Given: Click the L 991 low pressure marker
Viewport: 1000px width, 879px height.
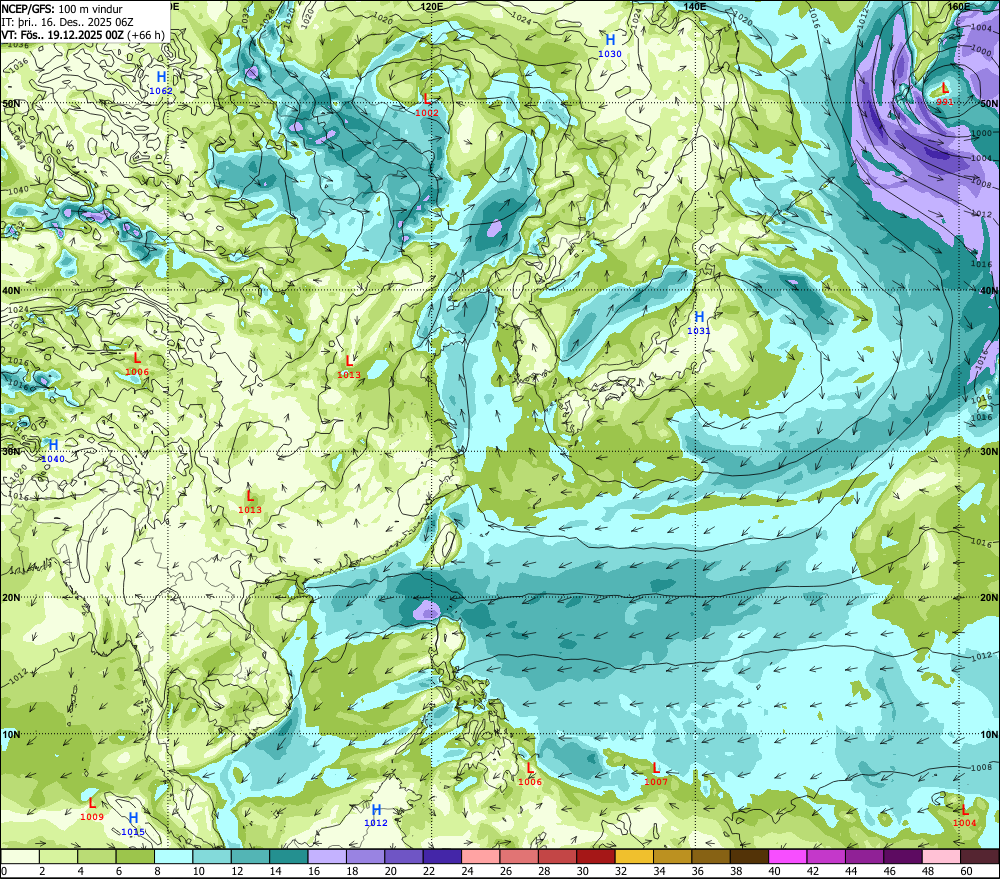Looking at the screenshot, I should [945, 94].
